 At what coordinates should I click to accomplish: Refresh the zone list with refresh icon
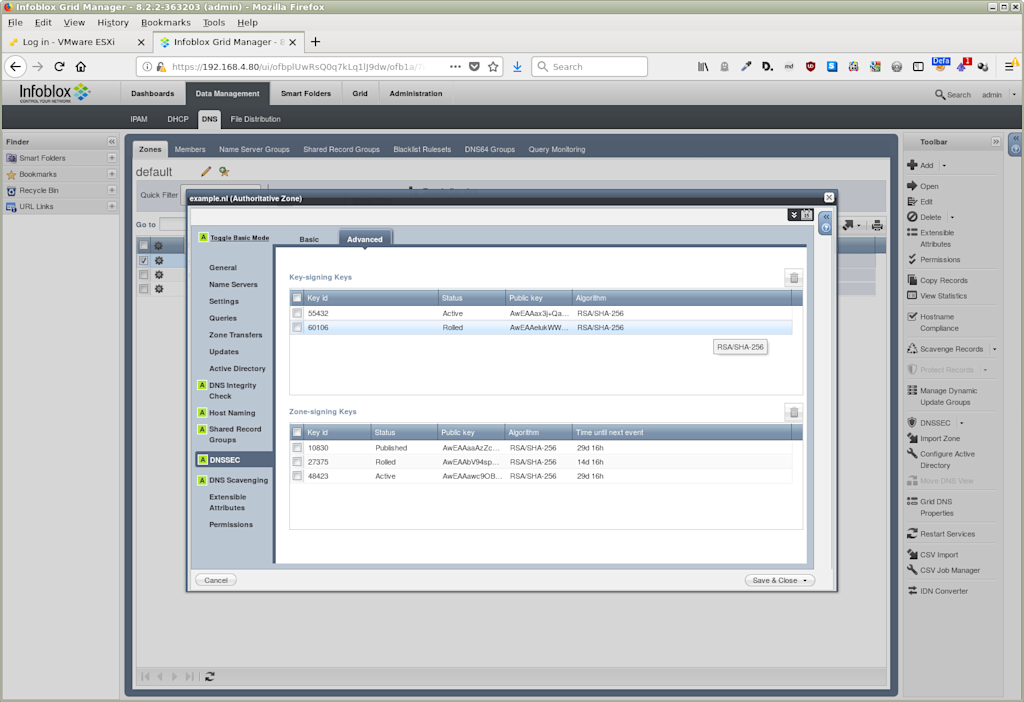click(x=210, y=677)
